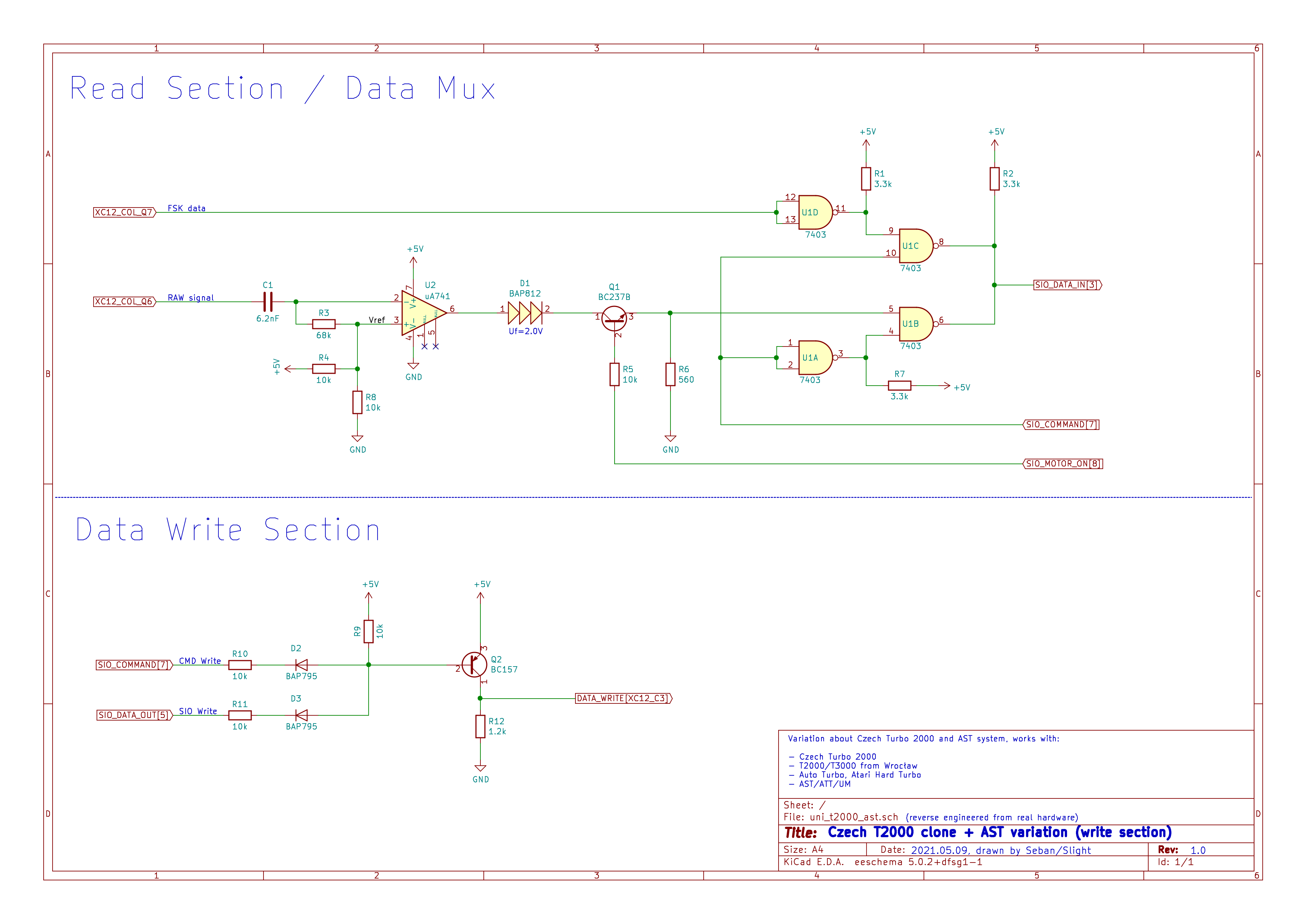Screen dimensions: 1307x924
Task: Click the DATA_WRITE[XC12_C3] label
Action: click(x=624, y=698)
